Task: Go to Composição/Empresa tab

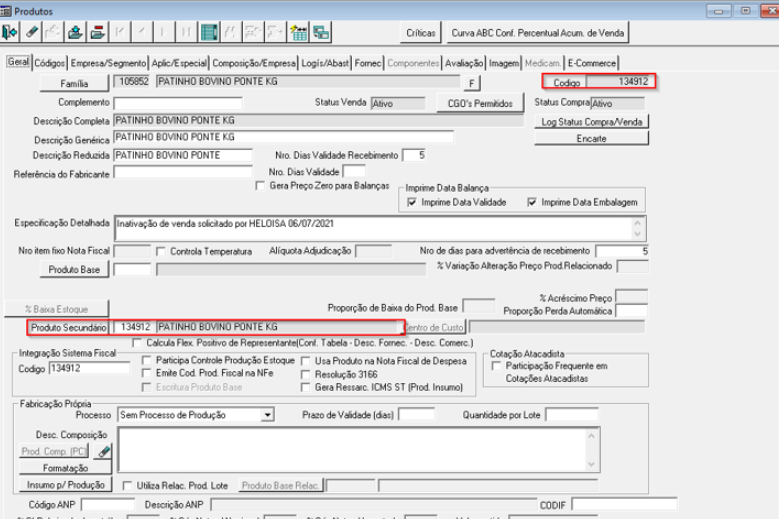Action: pyautogui.click(x=254, y=63)
